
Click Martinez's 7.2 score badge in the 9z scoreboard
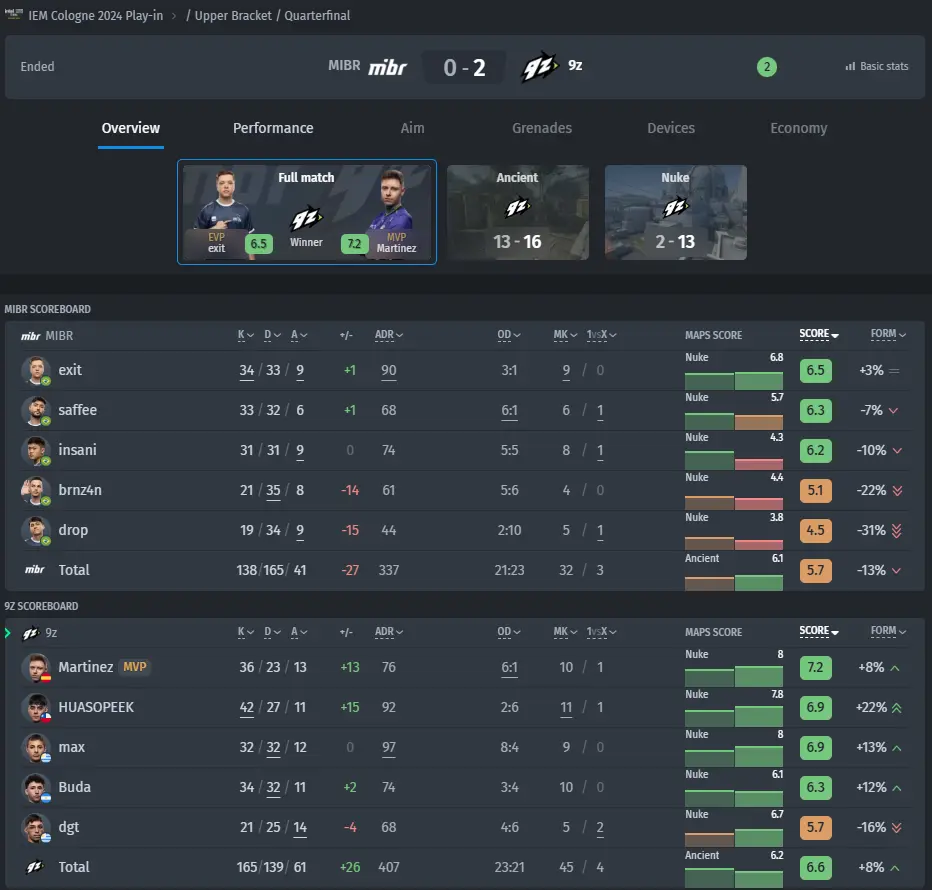click(x=816, y=668)
